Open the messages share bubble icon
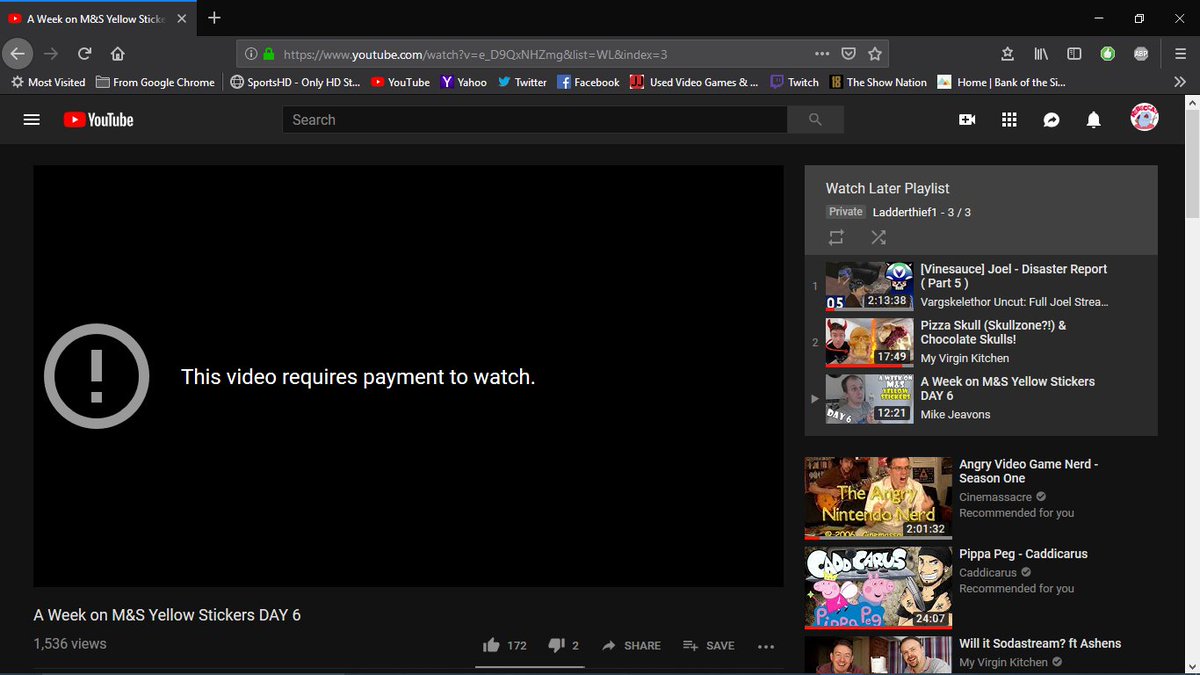 (1051, 120)
